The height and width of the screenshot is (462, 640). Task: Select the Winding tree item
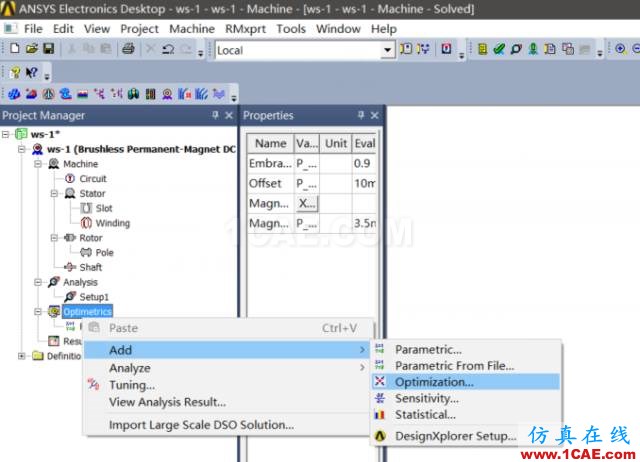pyautogui.click(x=113, y=223)
